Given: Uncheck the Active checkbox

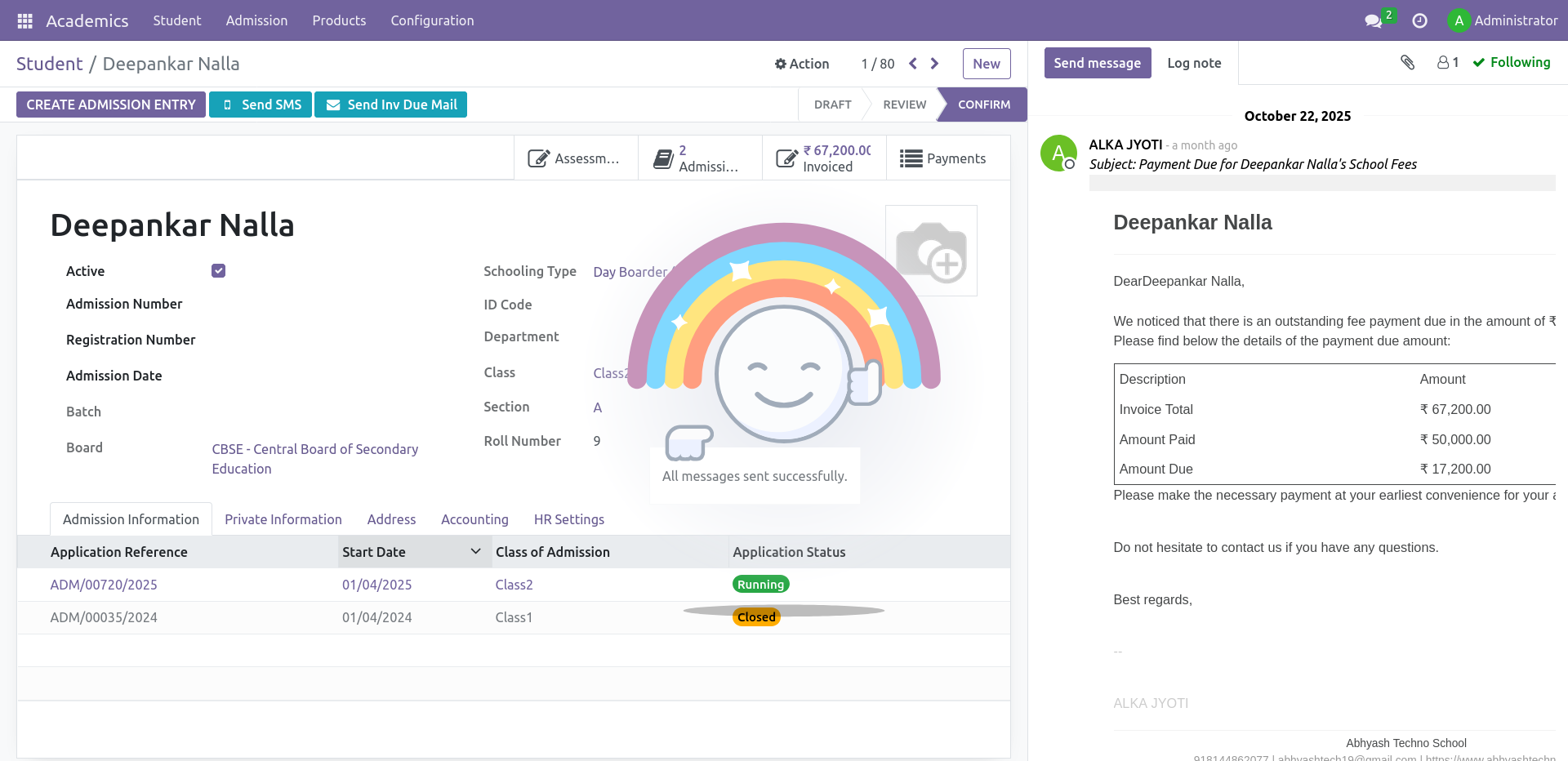Looking at the screenshot, I should click(x=218, y=271).
